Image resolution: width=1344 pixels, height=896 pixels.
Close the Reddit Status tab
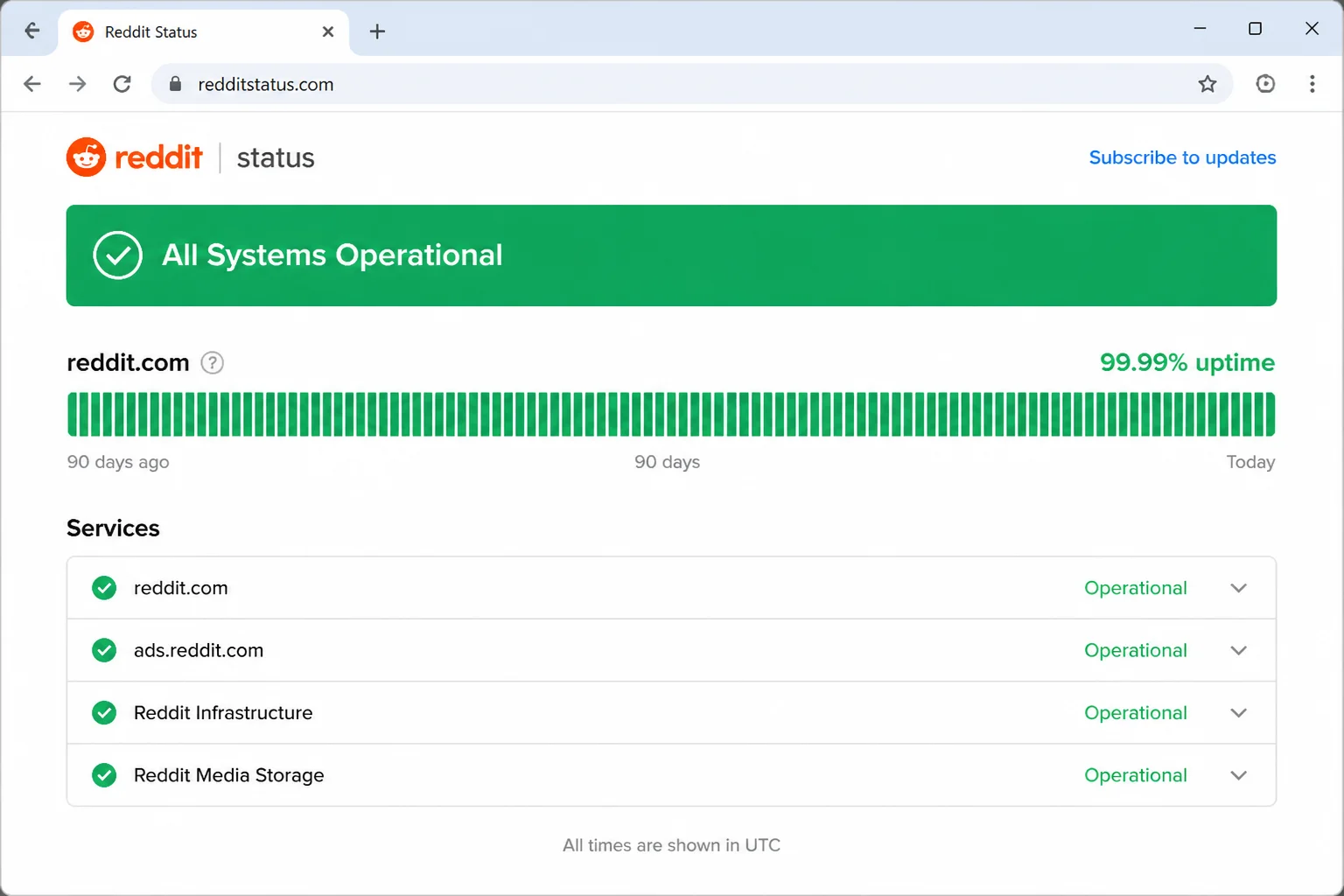[328, 31]
